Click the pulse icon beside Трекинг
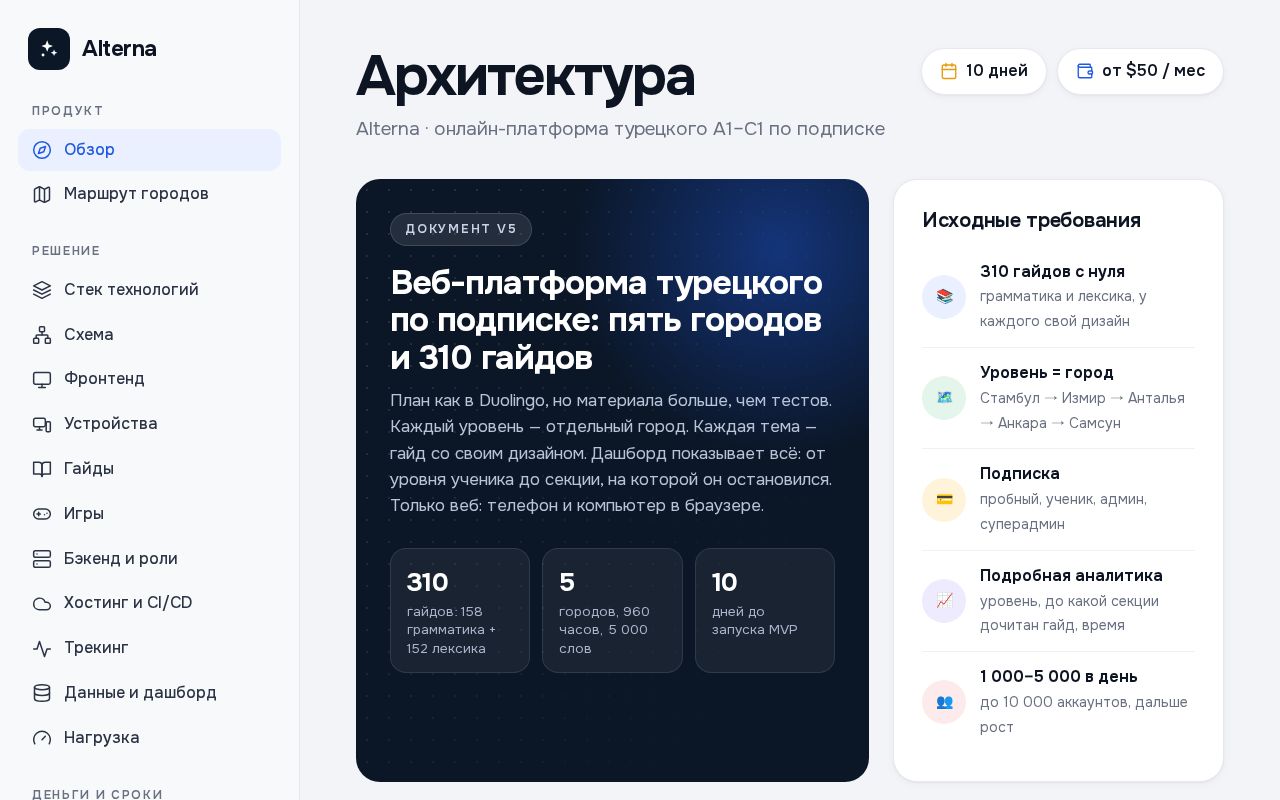Screen dimensions: 1280x800 click(x=42, y=648)
